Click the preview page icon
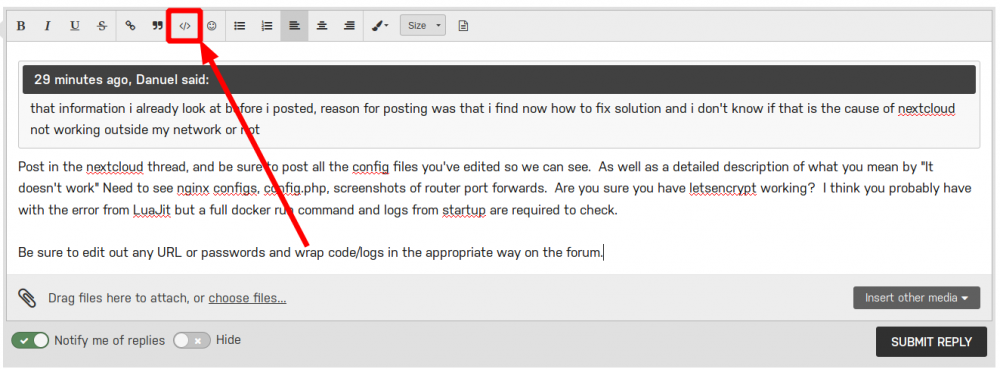The width and height of the screenshot is (1000, 369). click(x=464, y=26)
